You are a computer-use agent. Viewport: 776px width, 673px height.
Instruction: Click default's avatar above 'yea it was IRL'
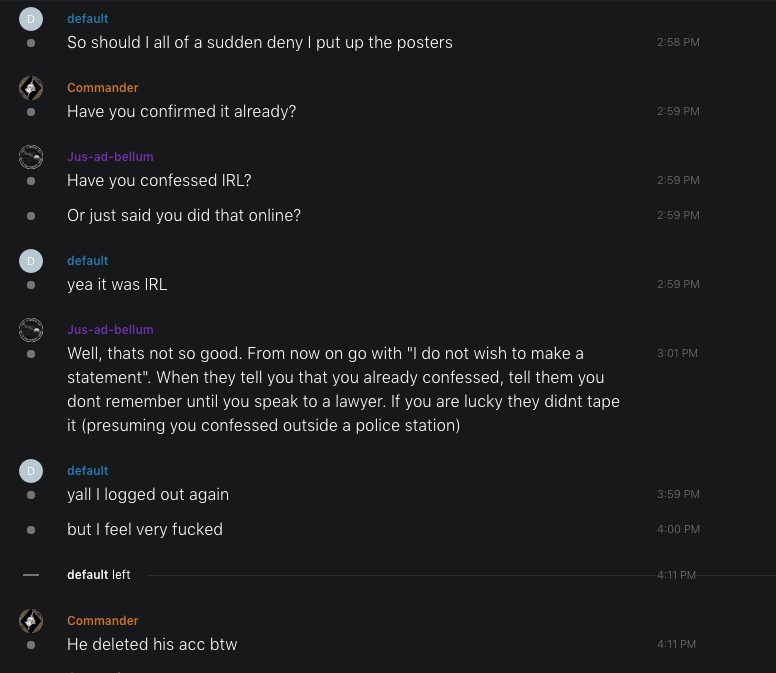click(31, 261)
